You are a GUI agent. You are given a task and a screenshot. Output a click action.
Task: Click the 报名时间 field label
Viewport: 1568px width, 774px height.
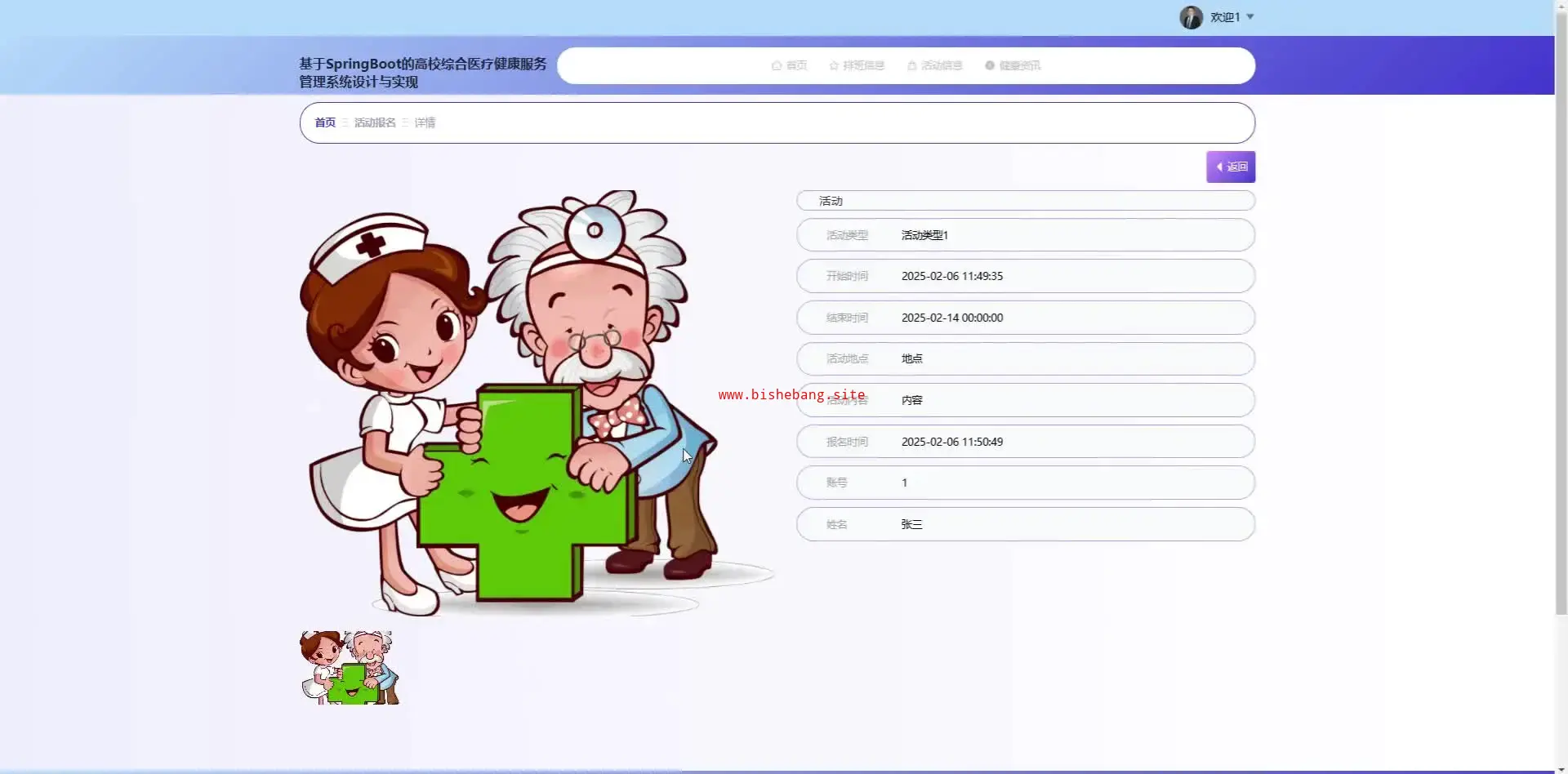point(847,442)
